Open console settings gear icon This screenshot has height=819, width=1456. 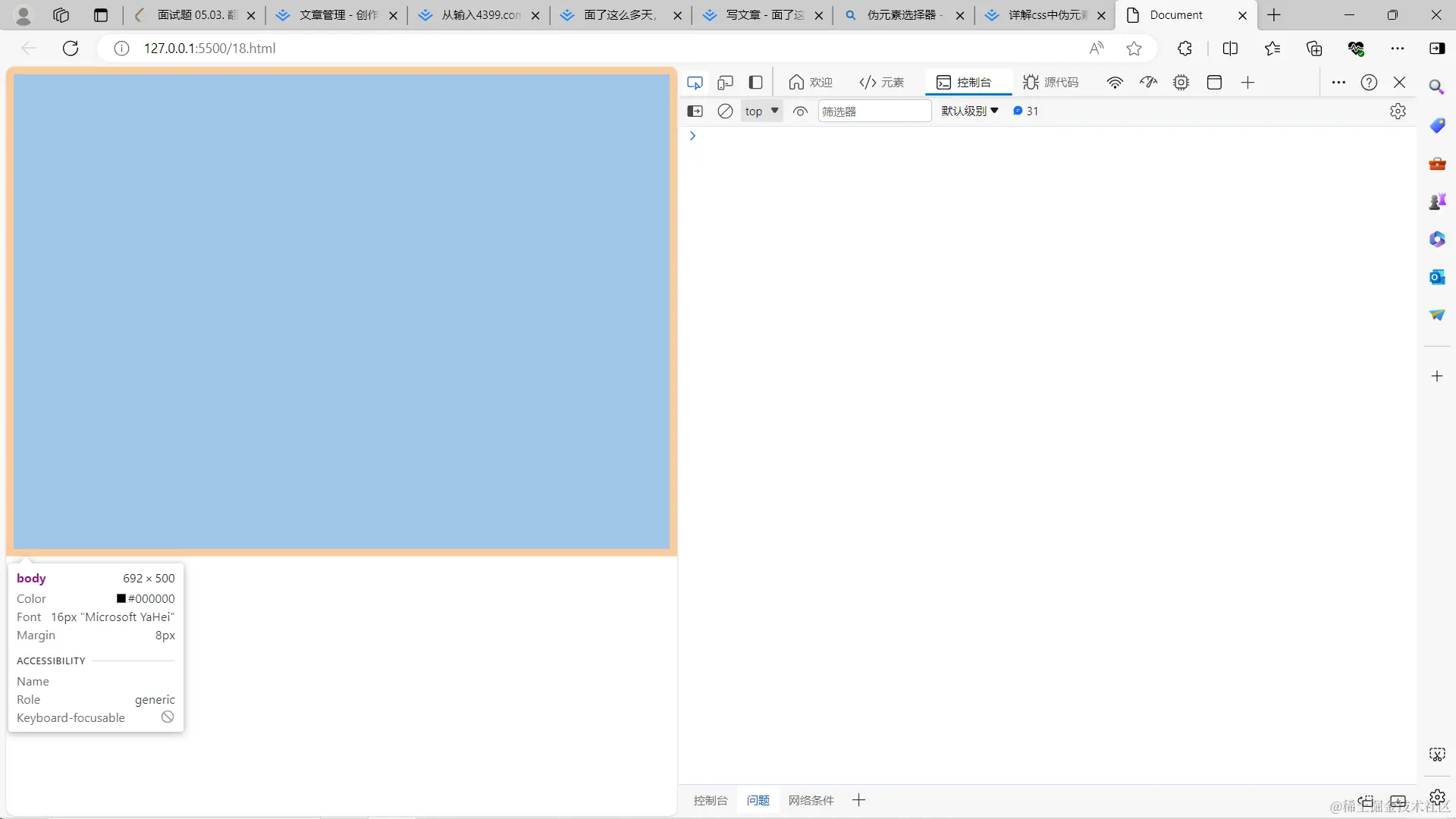click(x=1398, y=111)
